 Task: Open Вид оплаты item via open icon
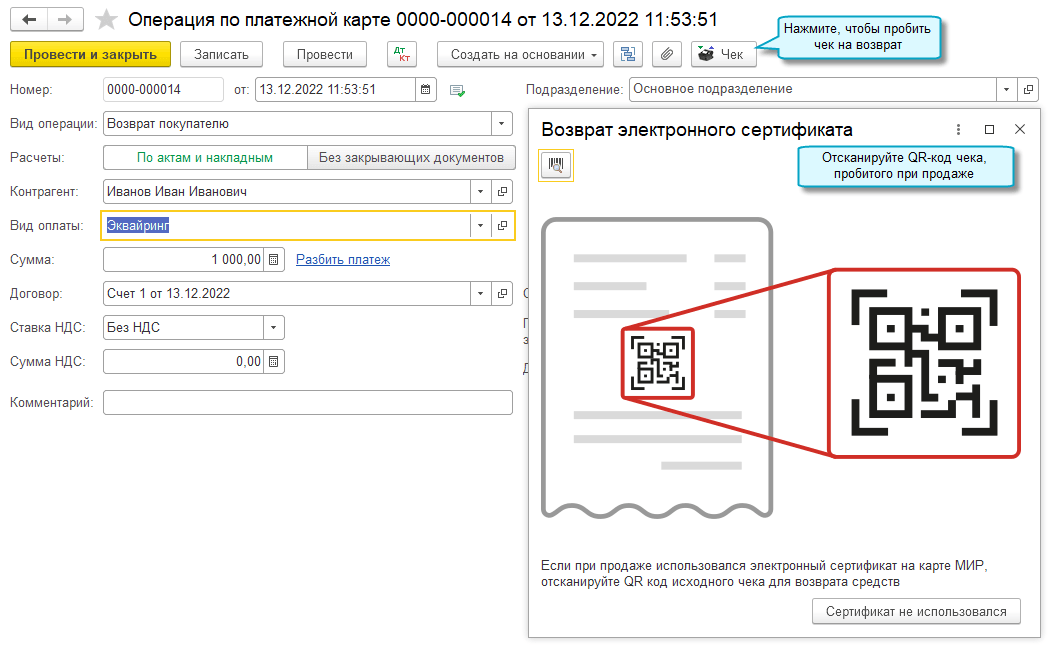[502, 226]
